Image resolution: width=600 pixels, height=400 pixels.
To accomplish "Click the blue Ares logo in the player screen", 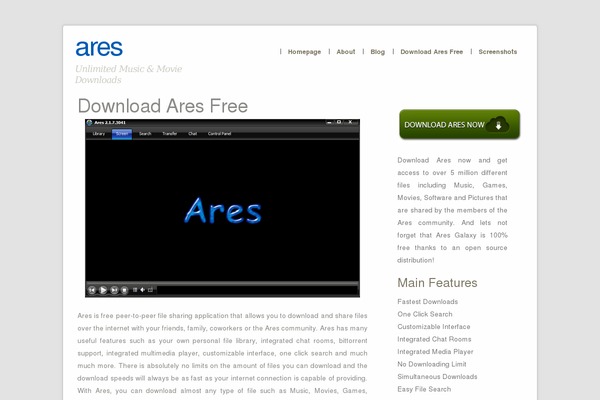I will tap(223, 210).
